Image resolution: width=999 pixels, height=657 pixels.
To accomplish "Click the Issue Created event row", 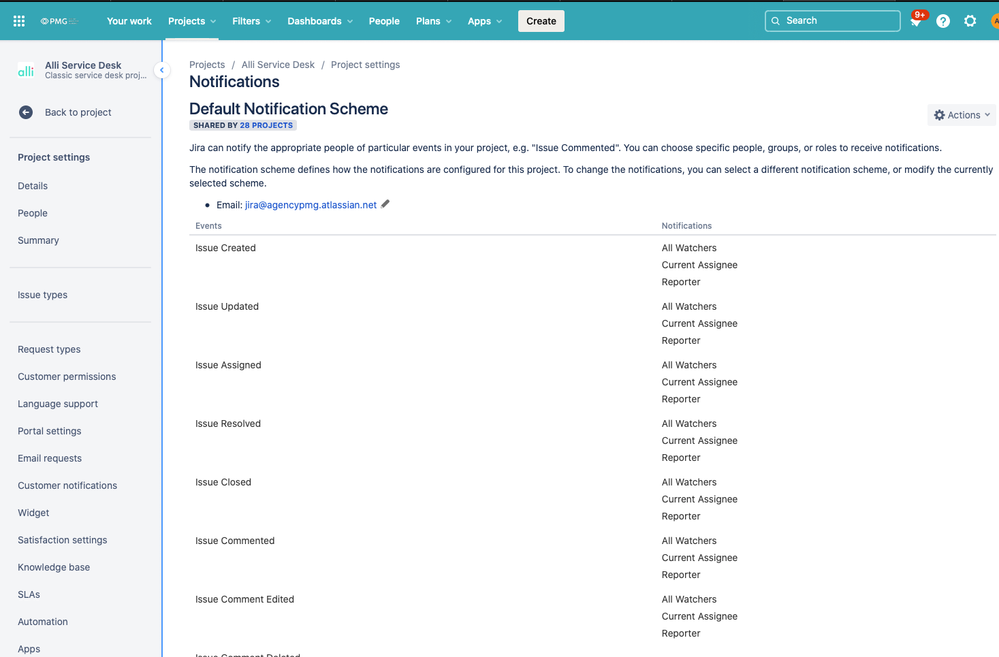I will [x=593, y=265].
